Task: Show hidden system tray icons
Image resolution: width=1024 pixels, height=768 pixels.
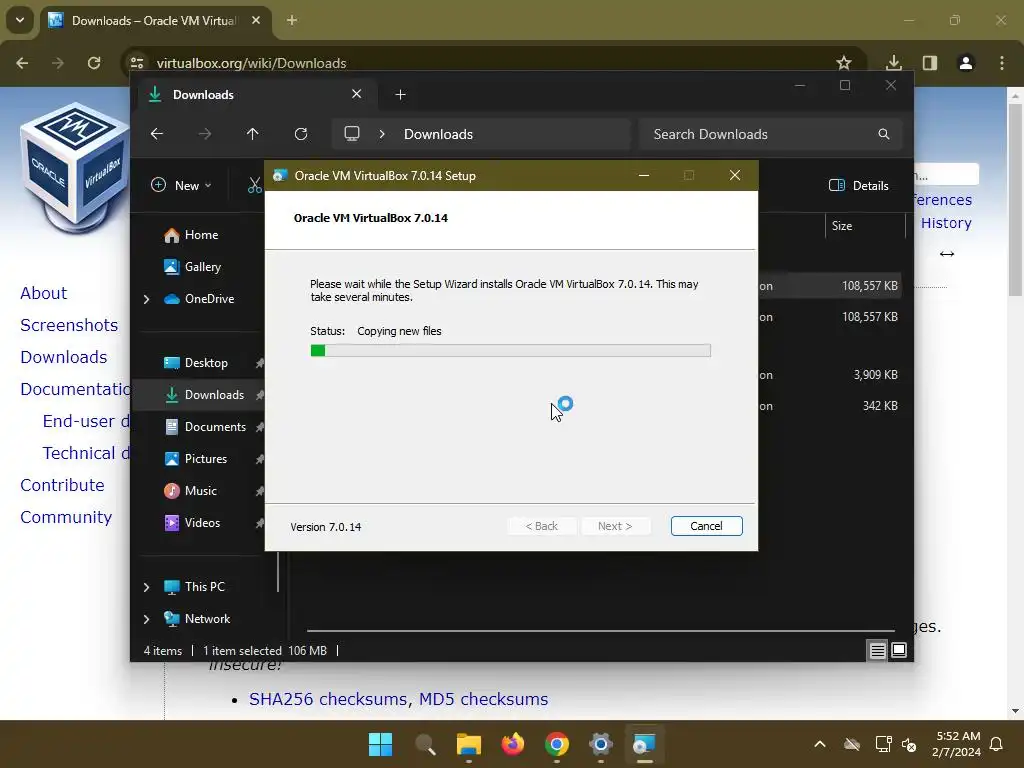Action: click(820, 744)
